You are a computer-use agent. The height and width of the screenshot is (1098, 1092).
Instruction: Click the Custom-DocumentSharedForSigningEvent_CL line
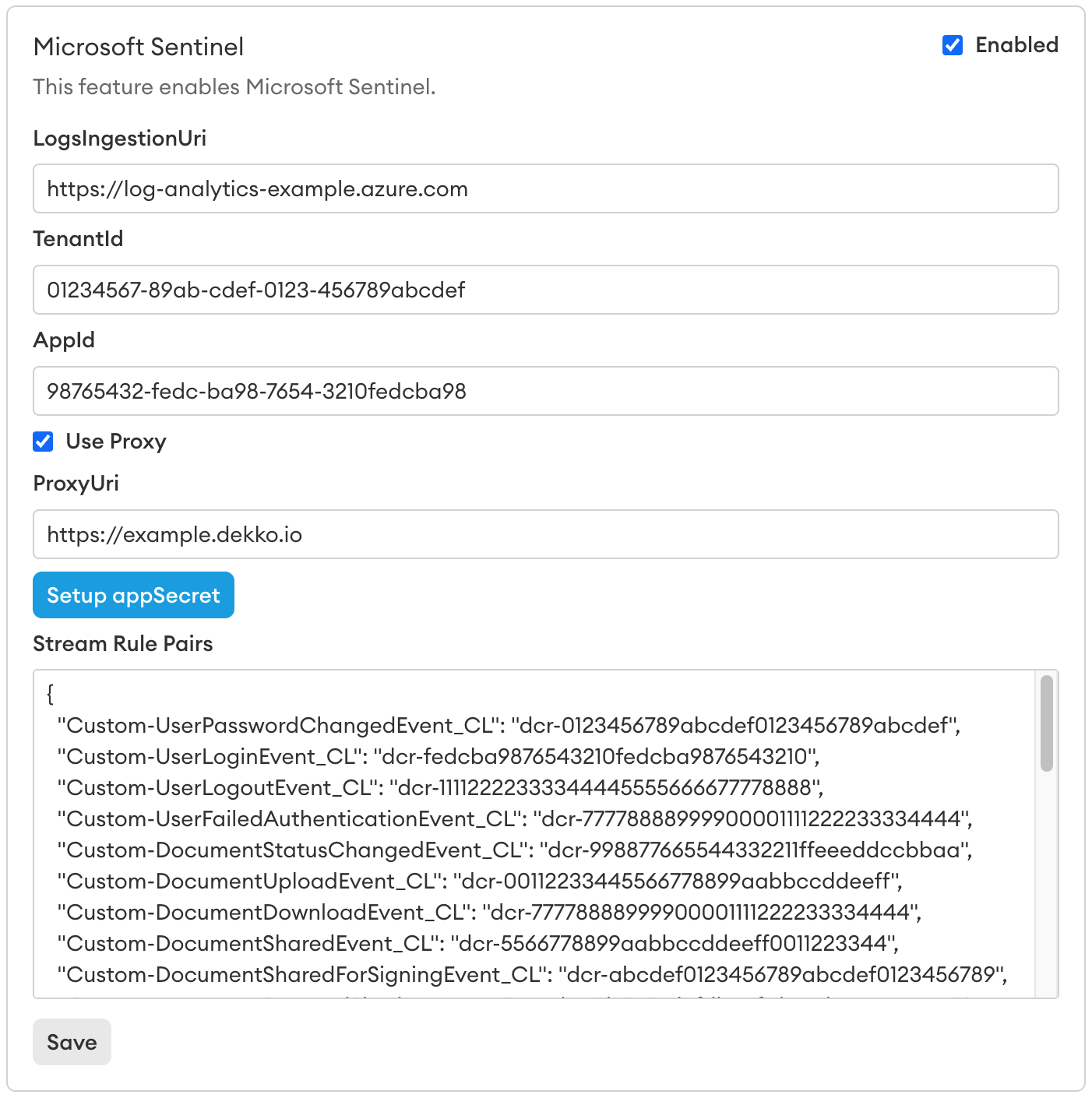tap(534, 974)
